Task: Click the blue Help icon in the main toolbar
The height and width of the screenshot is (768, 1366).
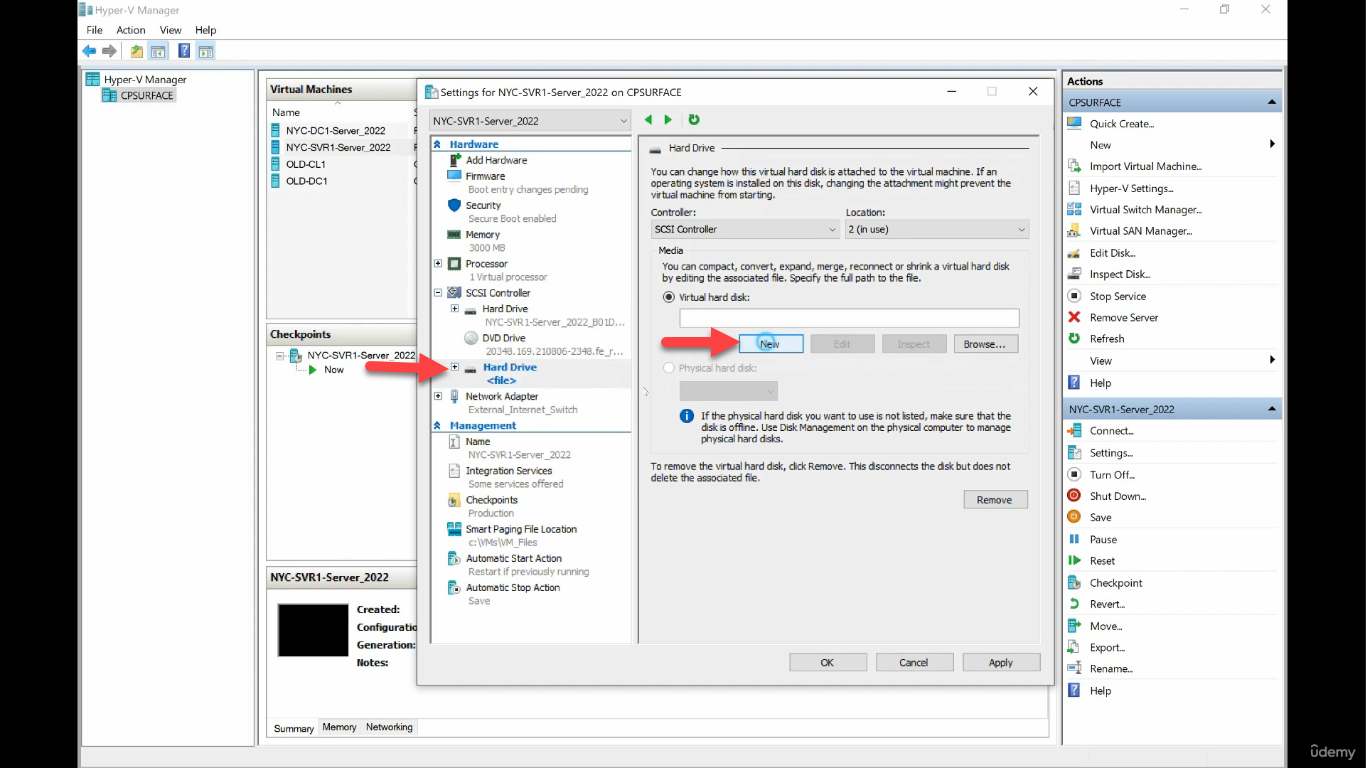Action: (x=184, y=51)
